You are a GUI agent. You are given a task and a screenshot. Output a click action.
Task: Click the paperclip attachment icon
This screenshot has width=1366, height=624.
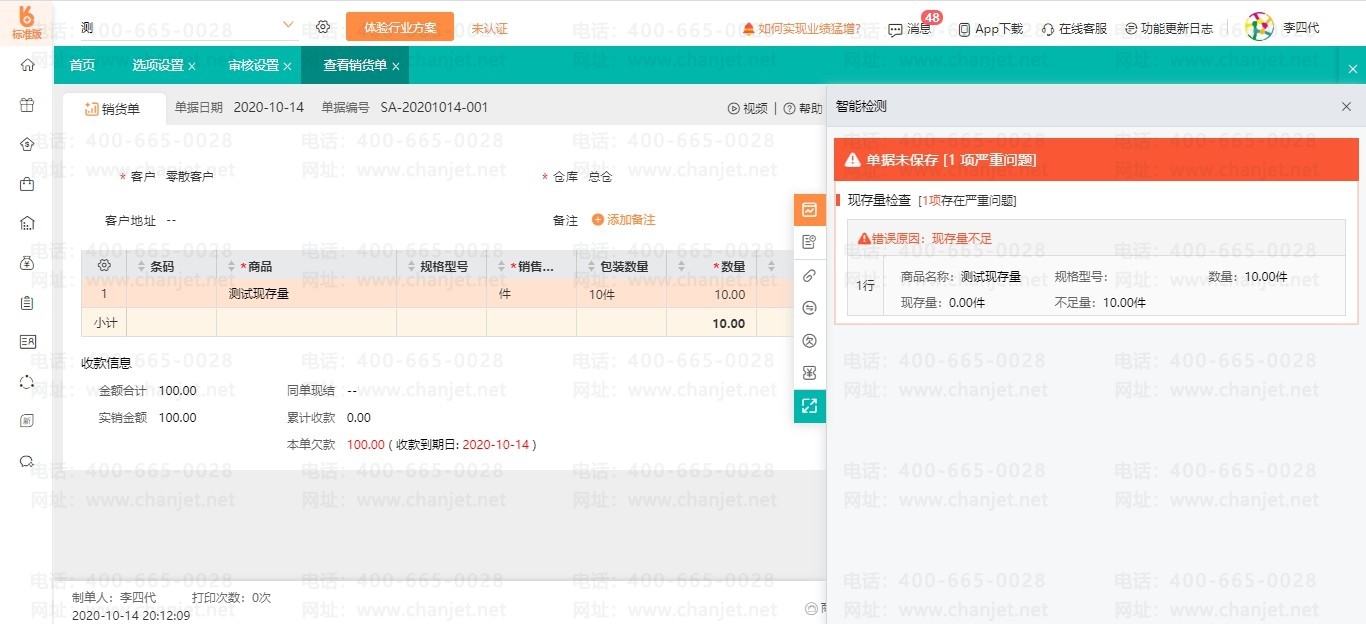(809, 275)
